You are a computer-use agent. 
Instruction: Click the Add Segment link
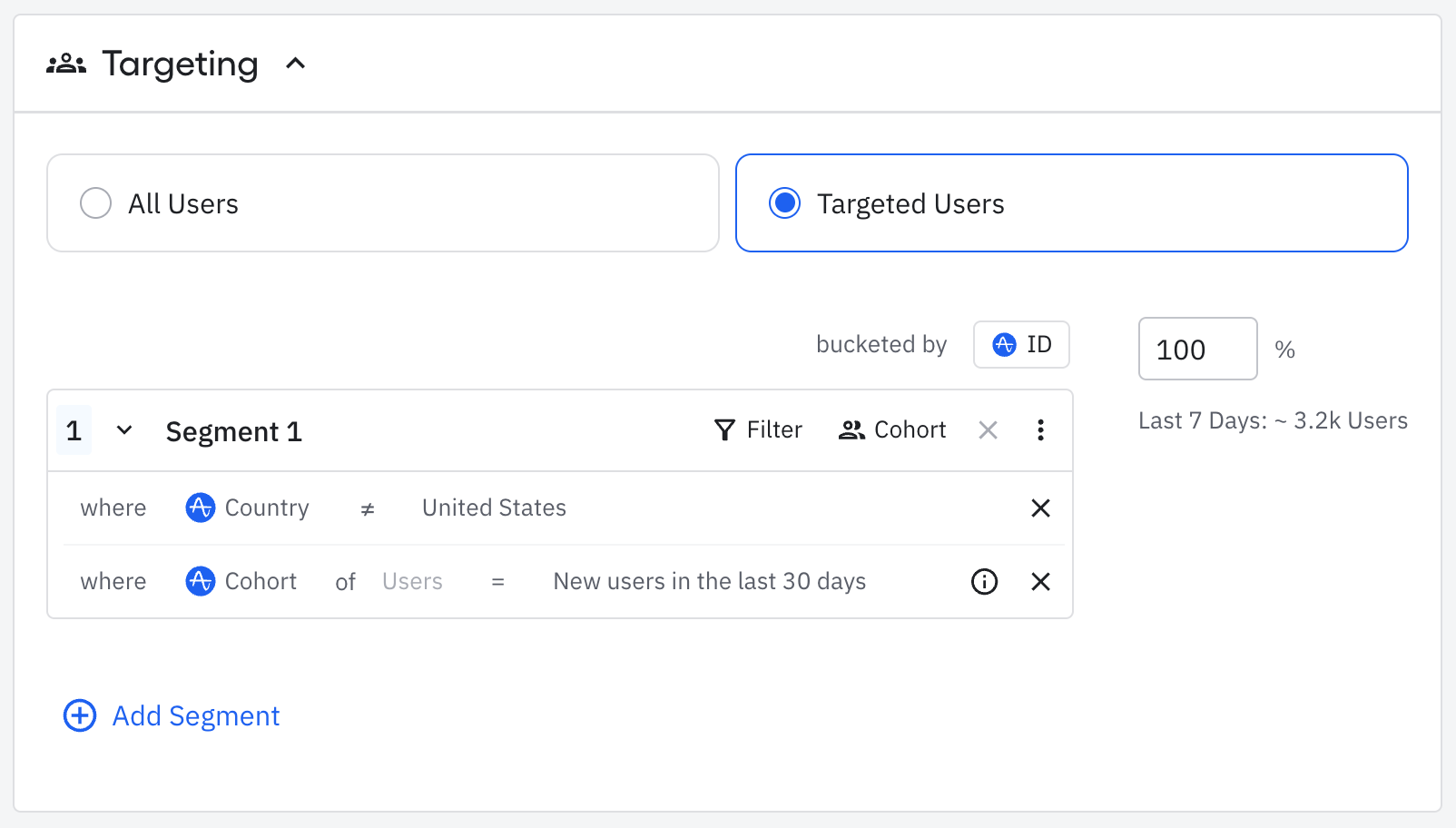(x=195, y=715)
